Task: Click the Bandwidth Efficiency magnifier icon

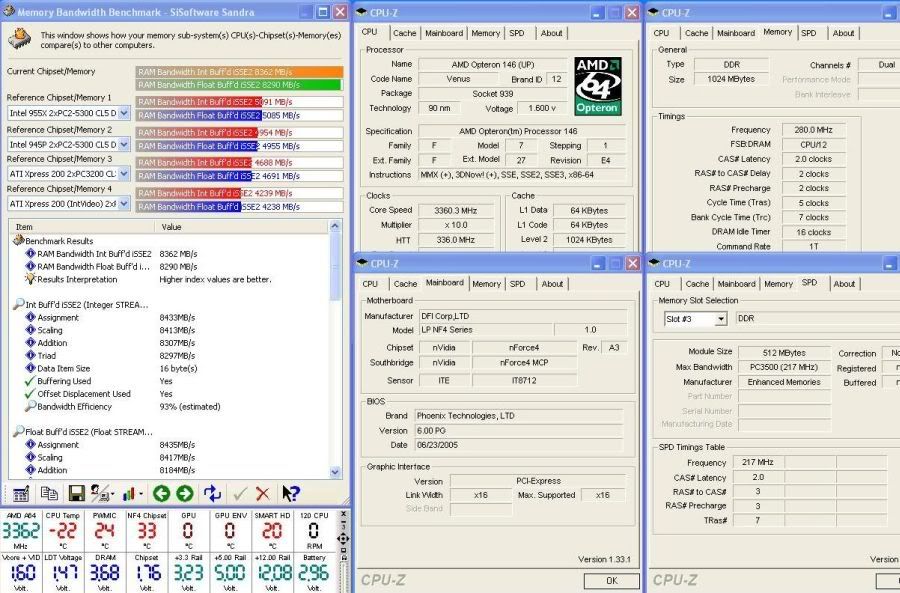Action: pos(30,406)
